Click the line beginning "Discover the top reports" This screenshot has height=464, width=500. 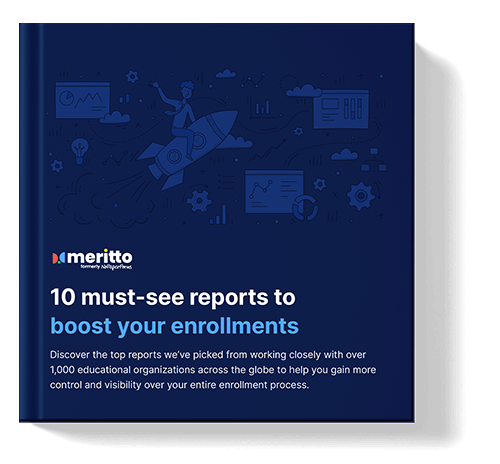(208, 355)
